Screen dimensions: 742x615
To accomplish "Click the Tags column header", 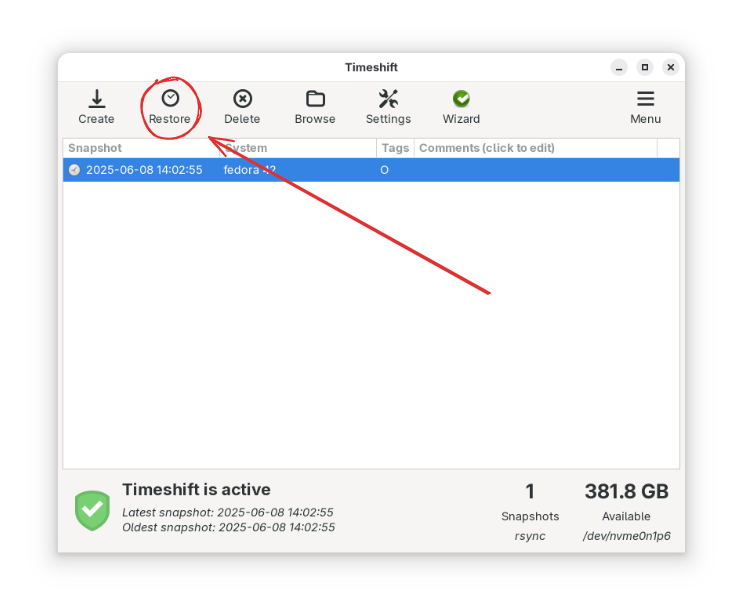I will [x=396, y=148].
